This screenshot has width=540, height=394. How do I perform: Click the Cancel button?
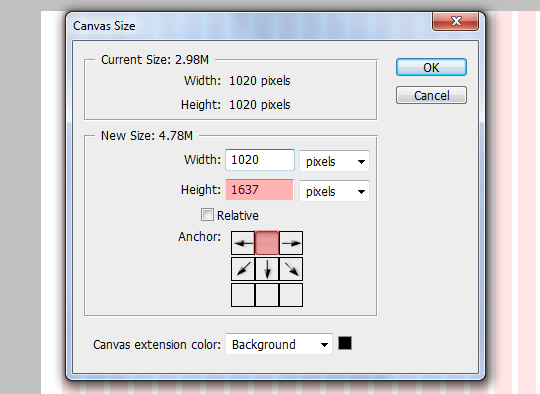coord(431,95)
